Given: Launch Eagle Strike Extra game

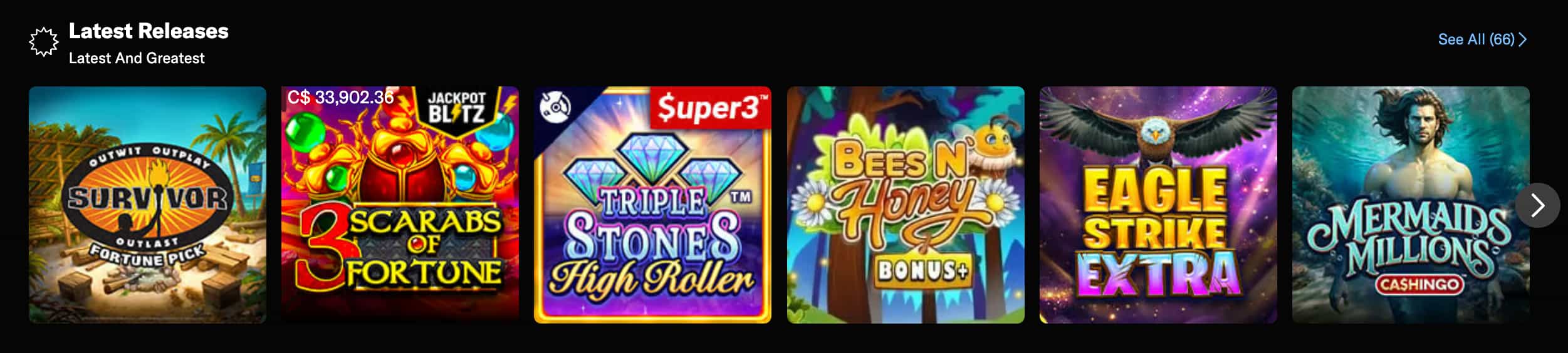Looking at the screenshot, I should 1158,205.
